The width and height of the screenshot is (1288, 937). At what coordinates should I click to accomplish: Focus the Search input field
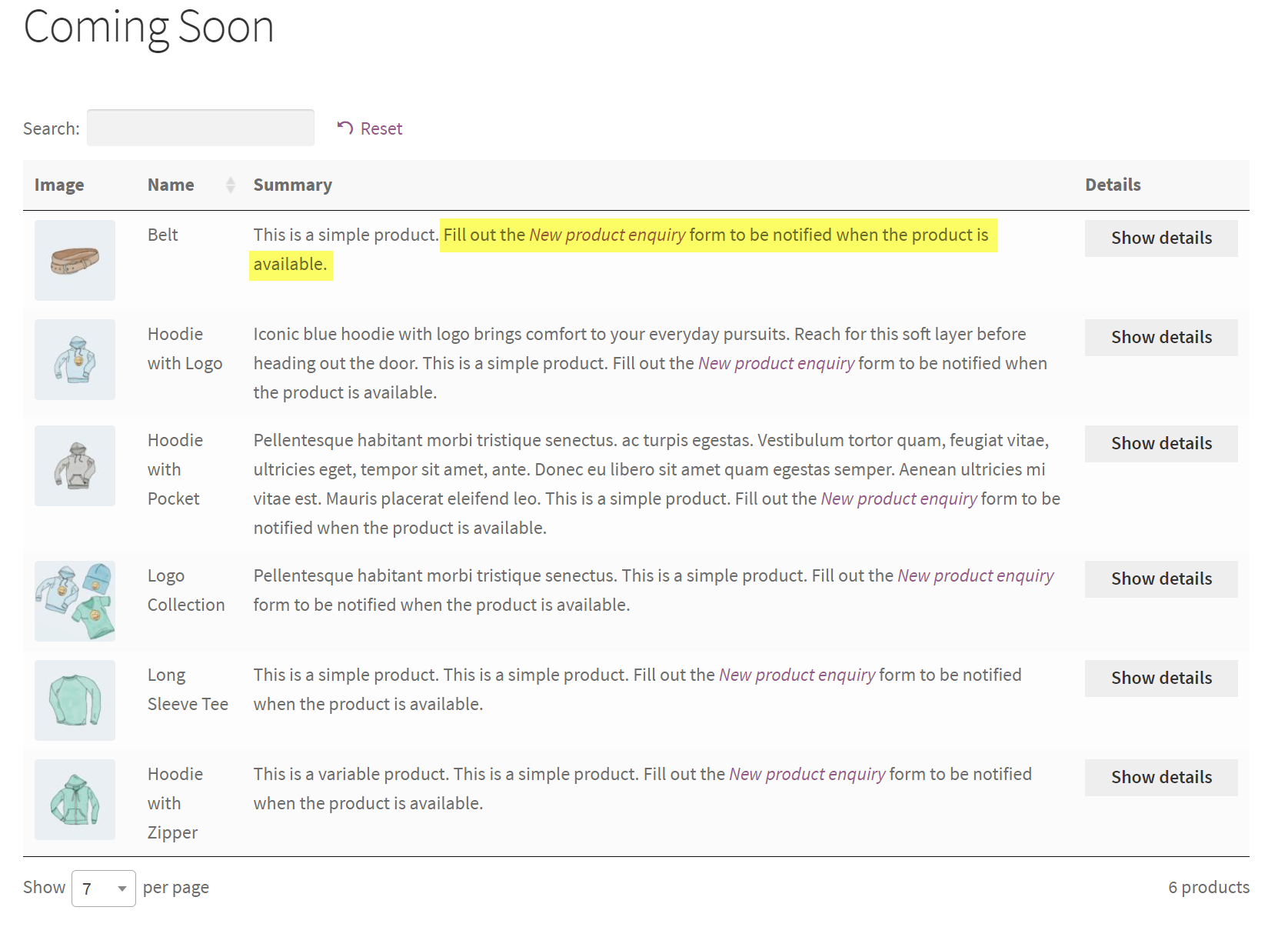pyautogui.click(x=200, y=128)
